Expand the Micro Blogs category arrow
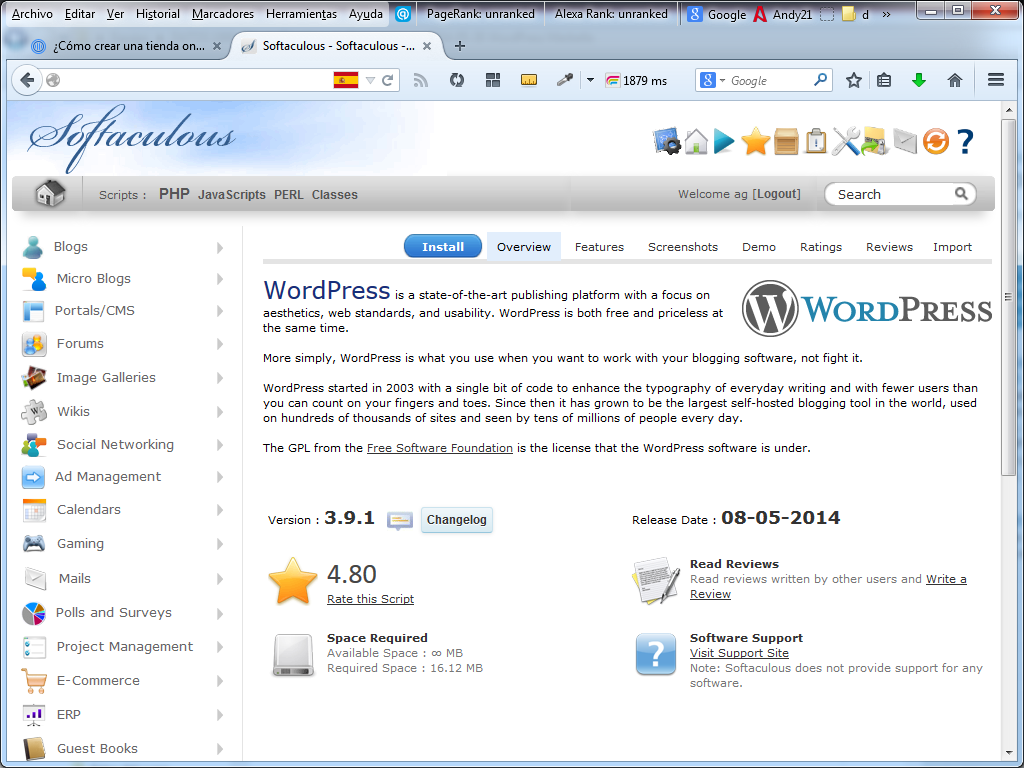The image size is (1024, 768). 220,279
